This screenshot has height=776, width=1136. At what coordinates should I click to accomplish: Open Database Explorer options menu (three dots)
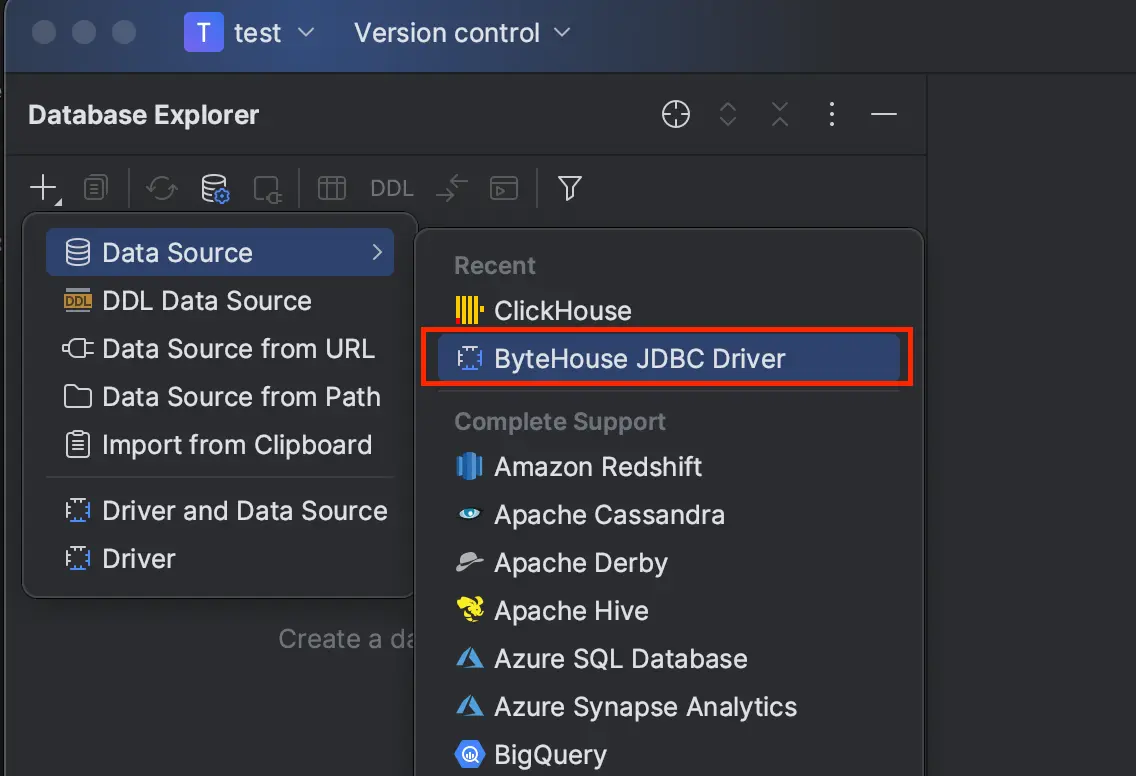pyautogui.click(x=832, y=114)
